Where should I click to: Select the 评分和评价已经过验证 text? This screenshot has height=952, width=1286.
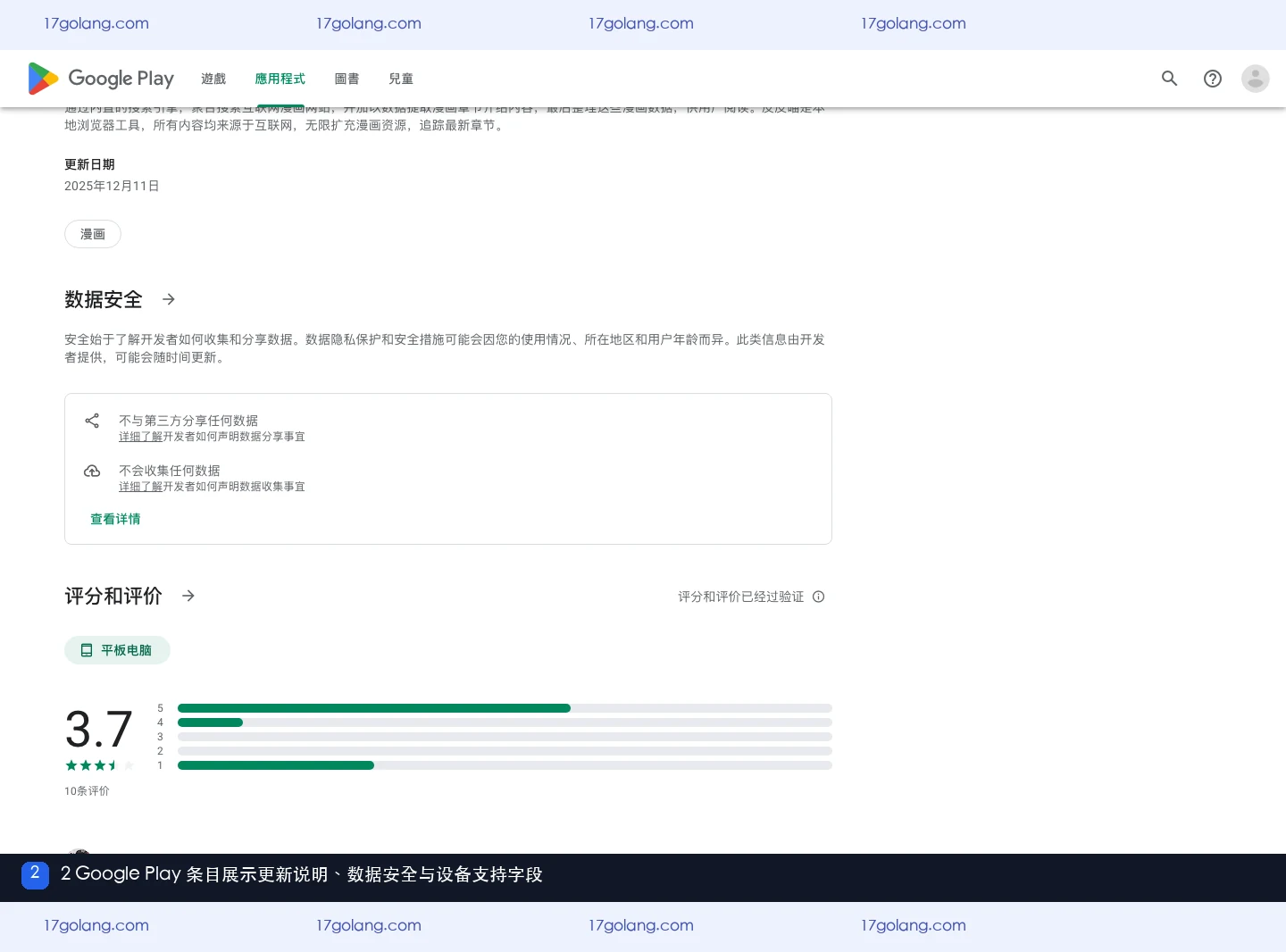[x=741, y=597]
